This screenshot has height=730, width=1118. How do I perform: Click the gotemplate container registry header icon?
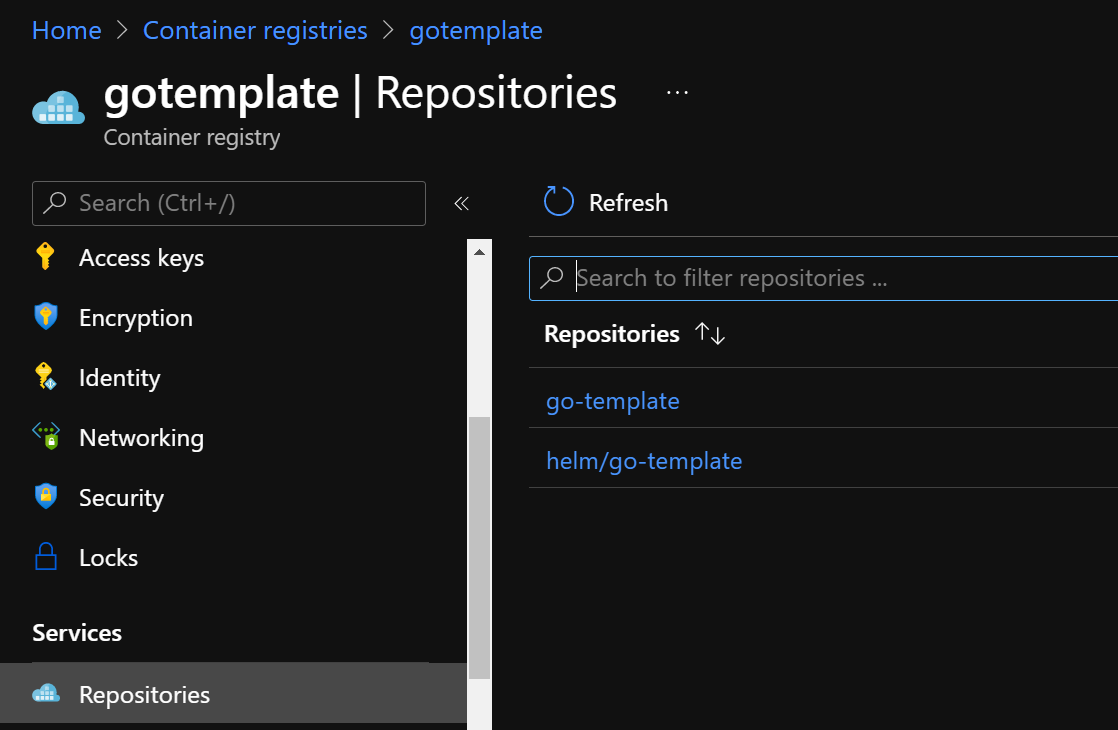click(58, 107)
